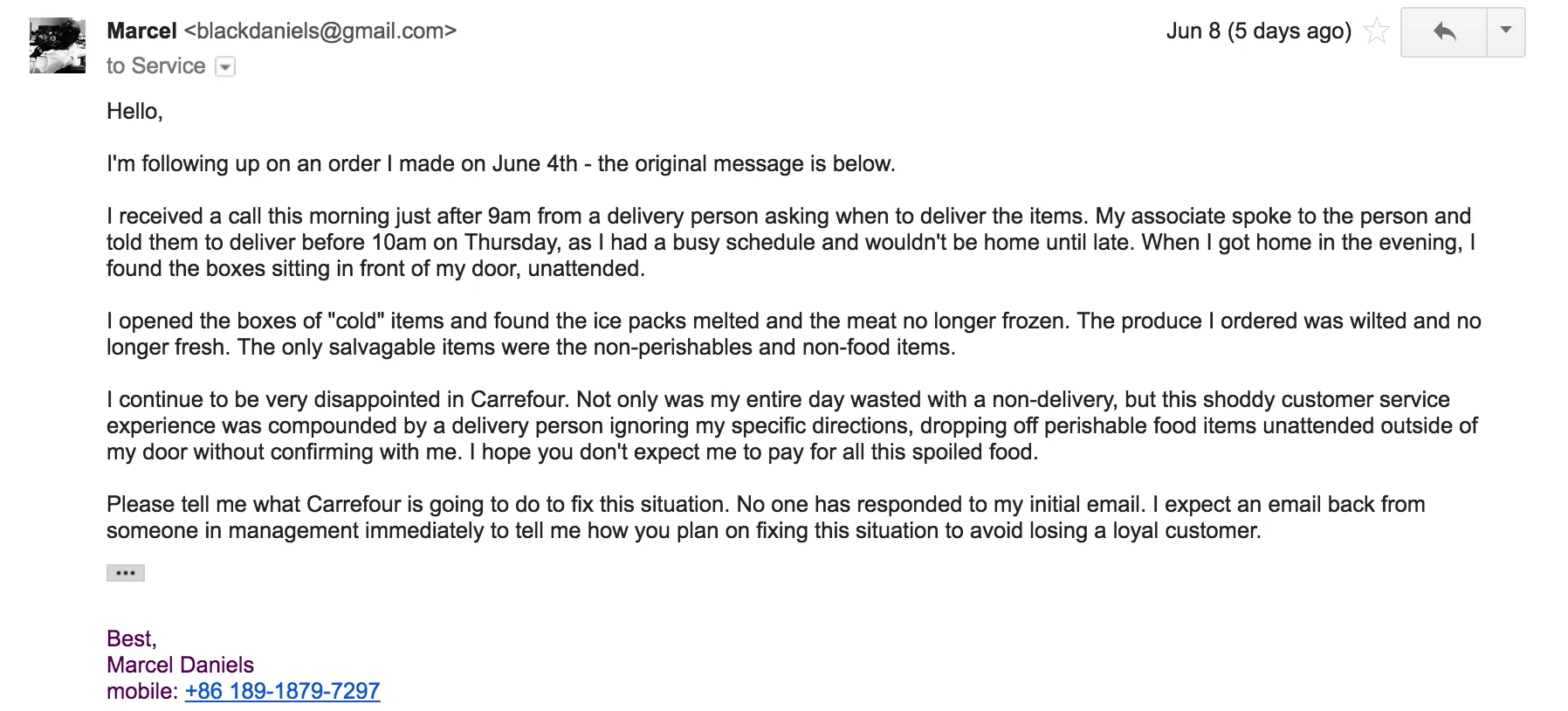Click the paragraph about melted ice packs
1568x711 pixels.
[x=793, y=334]
